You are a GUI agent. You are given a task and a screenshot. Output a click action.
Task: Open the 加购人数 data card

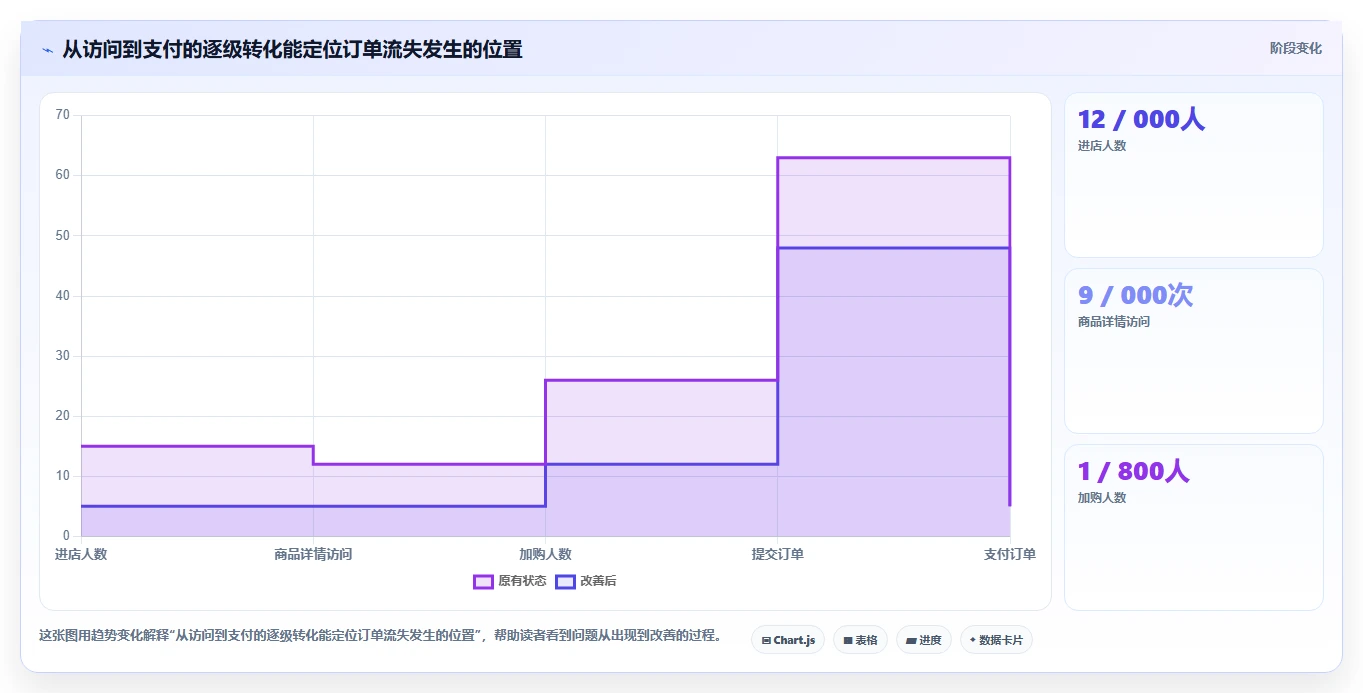[x=1194, y=527]
